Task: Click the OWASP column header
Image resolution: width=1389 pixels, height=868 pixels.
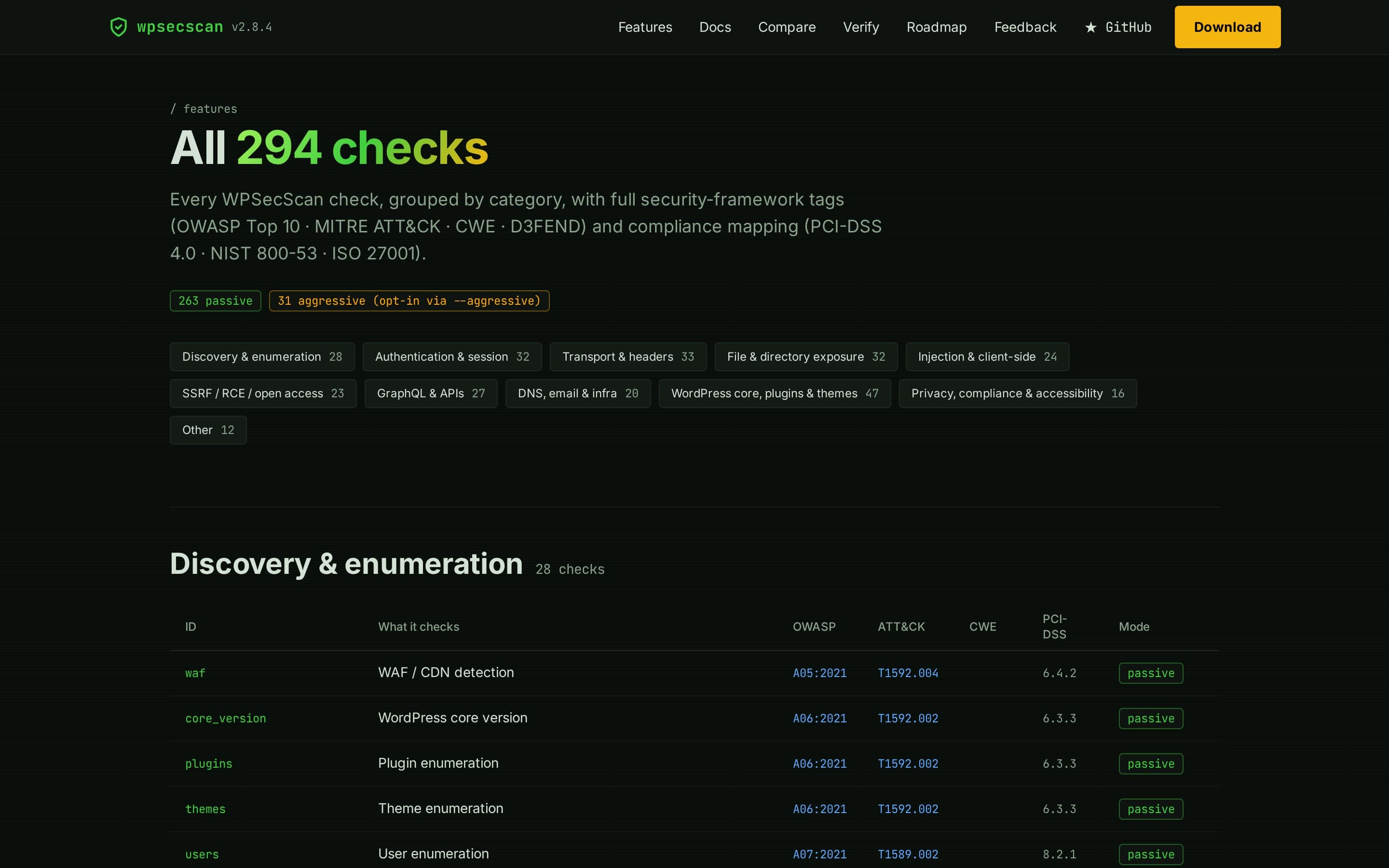Action: coord(814,626)
